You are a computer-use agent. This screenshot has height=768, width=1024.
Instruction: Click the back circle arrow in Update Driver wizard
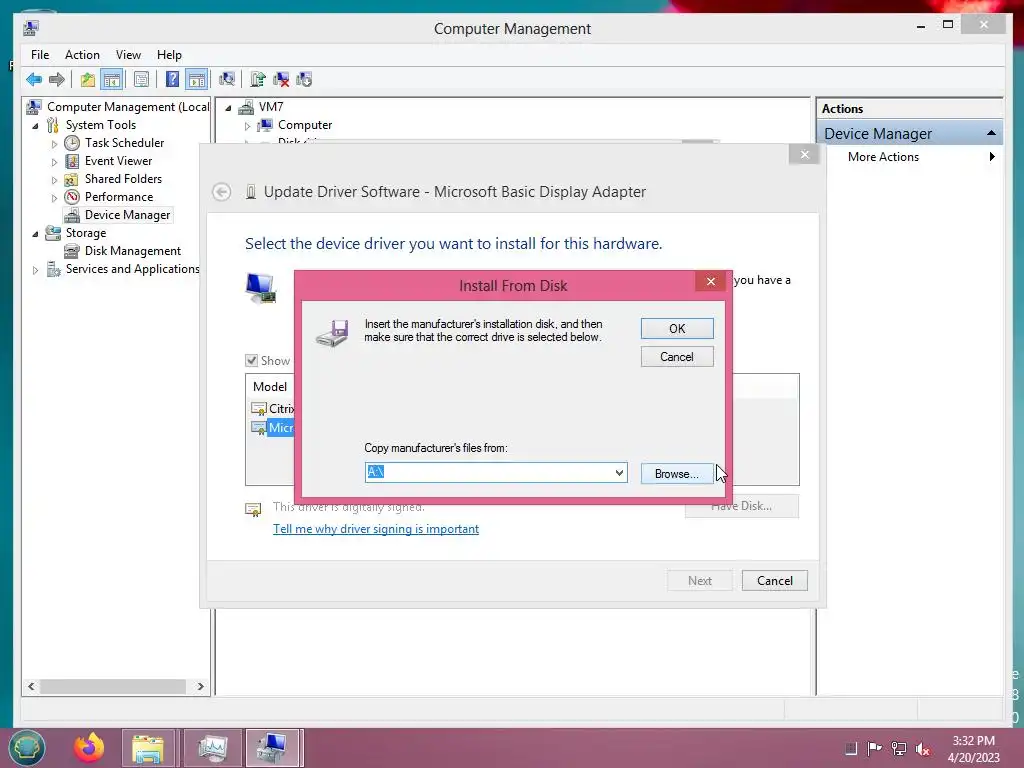pos(221,192)
